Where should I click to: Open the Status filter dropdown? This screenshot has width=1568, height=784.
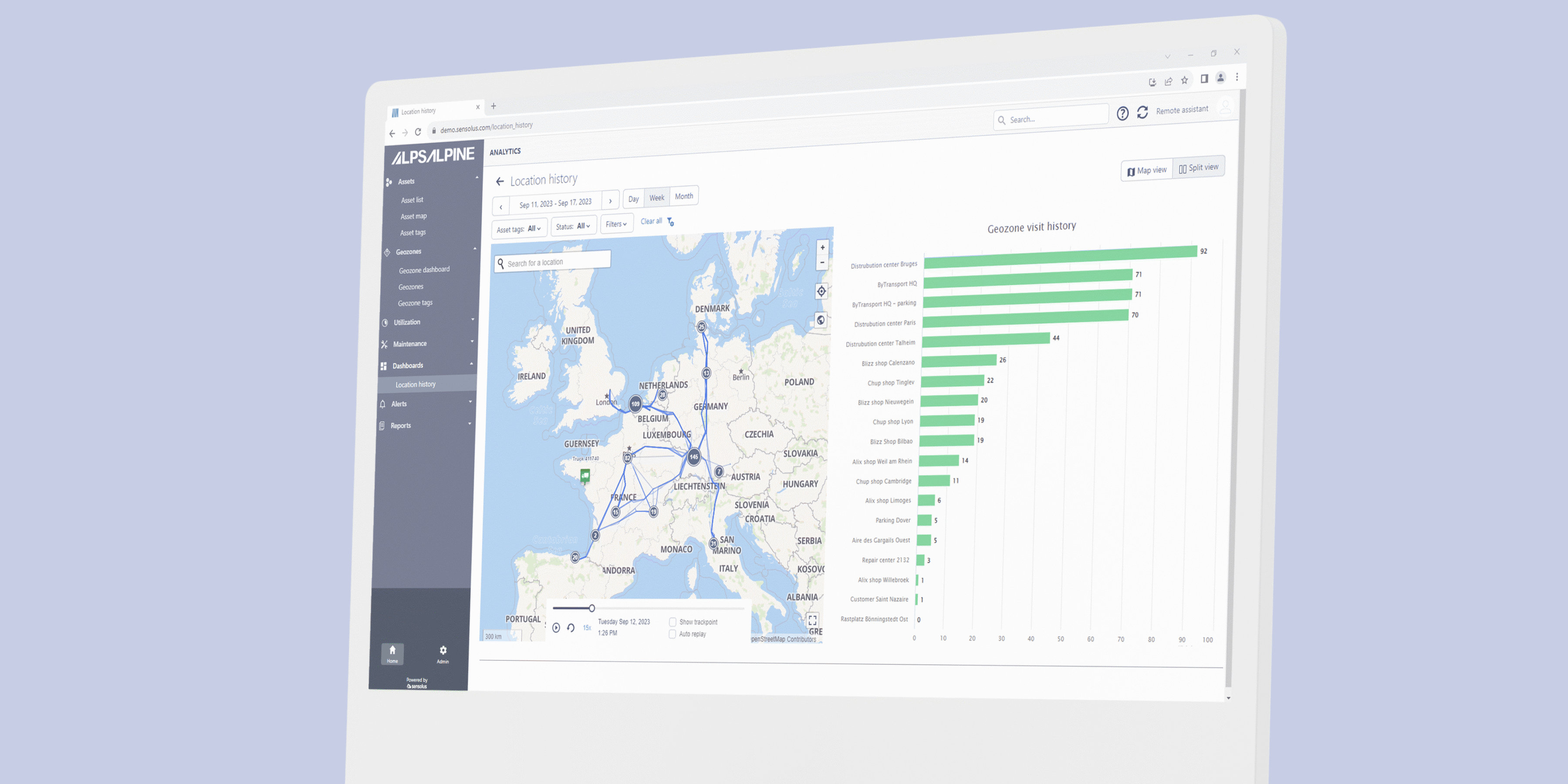pyautogui.click(x=573, y=226)
